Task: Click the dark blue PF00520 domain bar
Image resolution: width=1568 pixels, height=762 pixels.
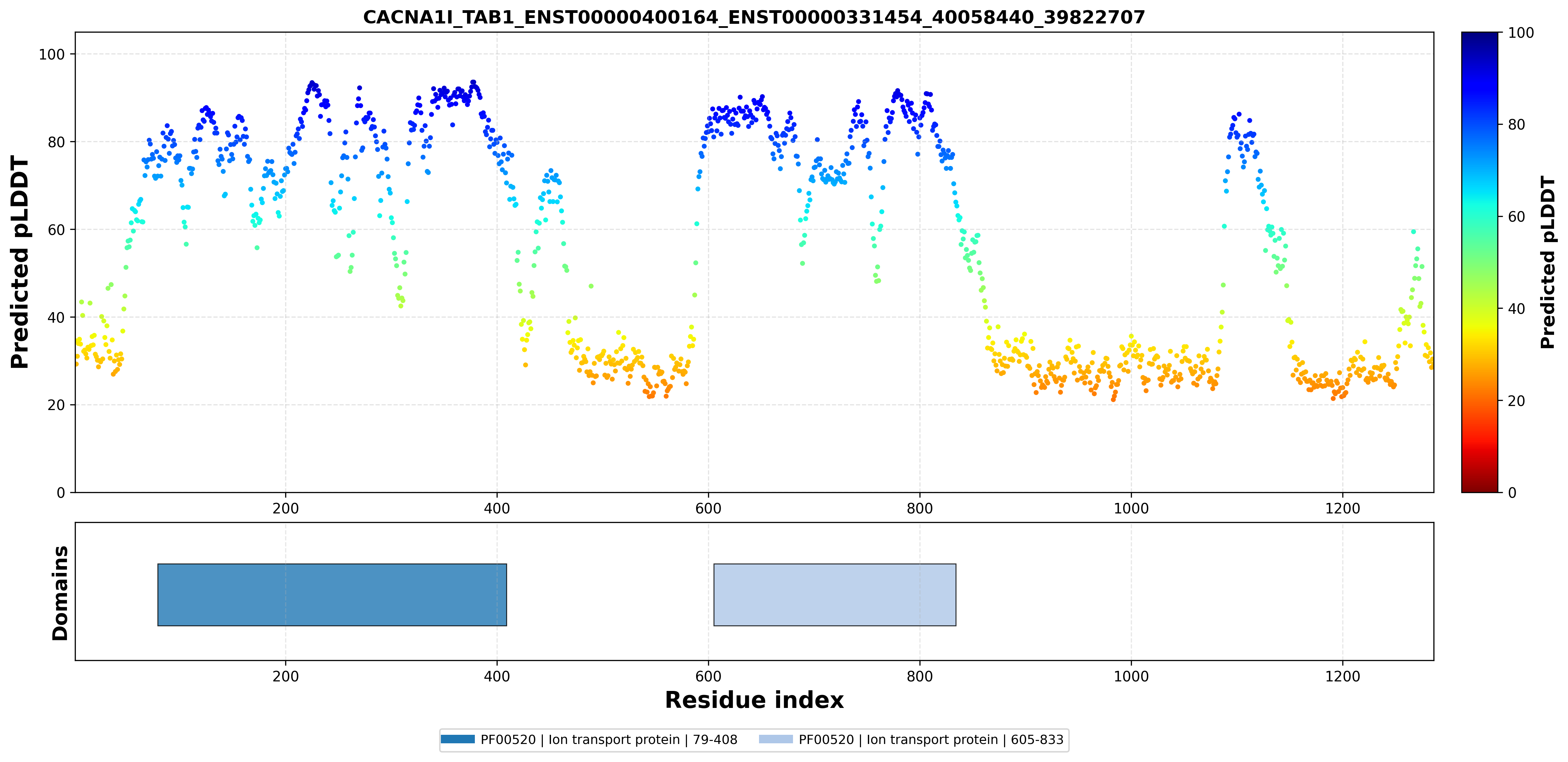Action: pyautogui.click(x=332, y=594)
